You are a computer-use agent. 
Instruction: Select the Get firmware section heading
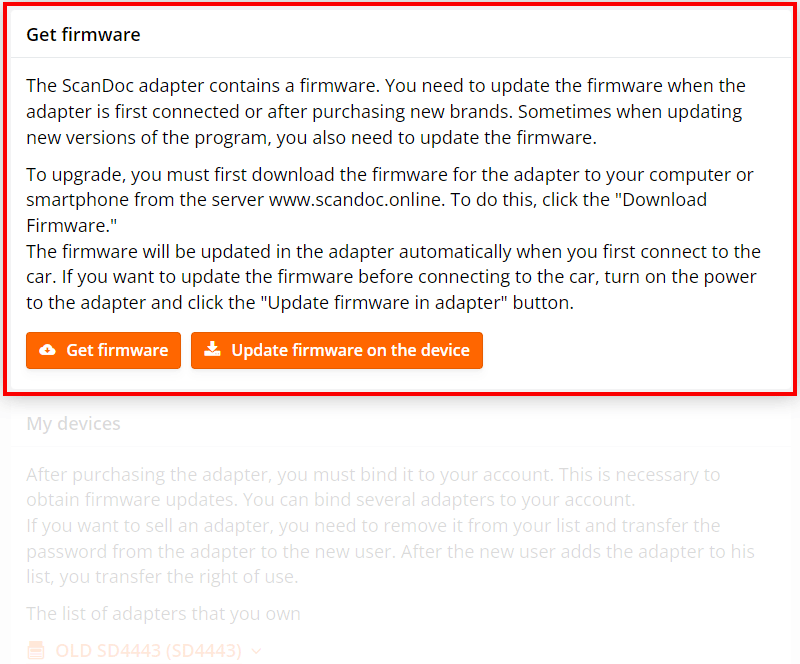[x=83, y=34]
